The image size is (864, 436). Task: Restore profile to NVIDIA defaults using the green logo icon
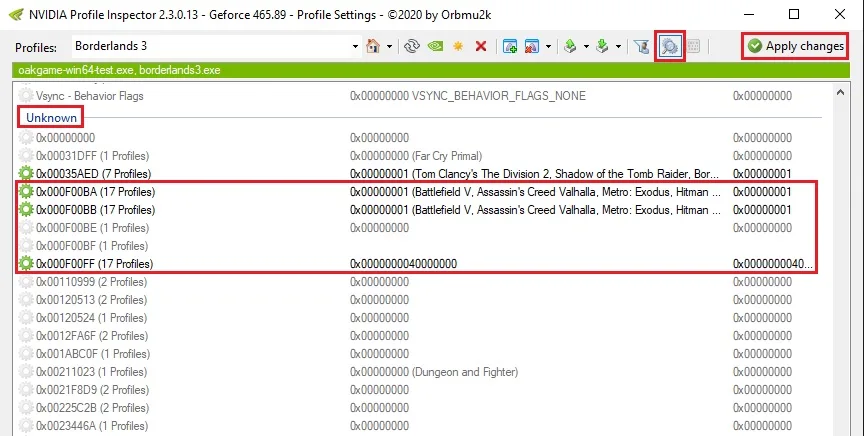coord(435,46)
